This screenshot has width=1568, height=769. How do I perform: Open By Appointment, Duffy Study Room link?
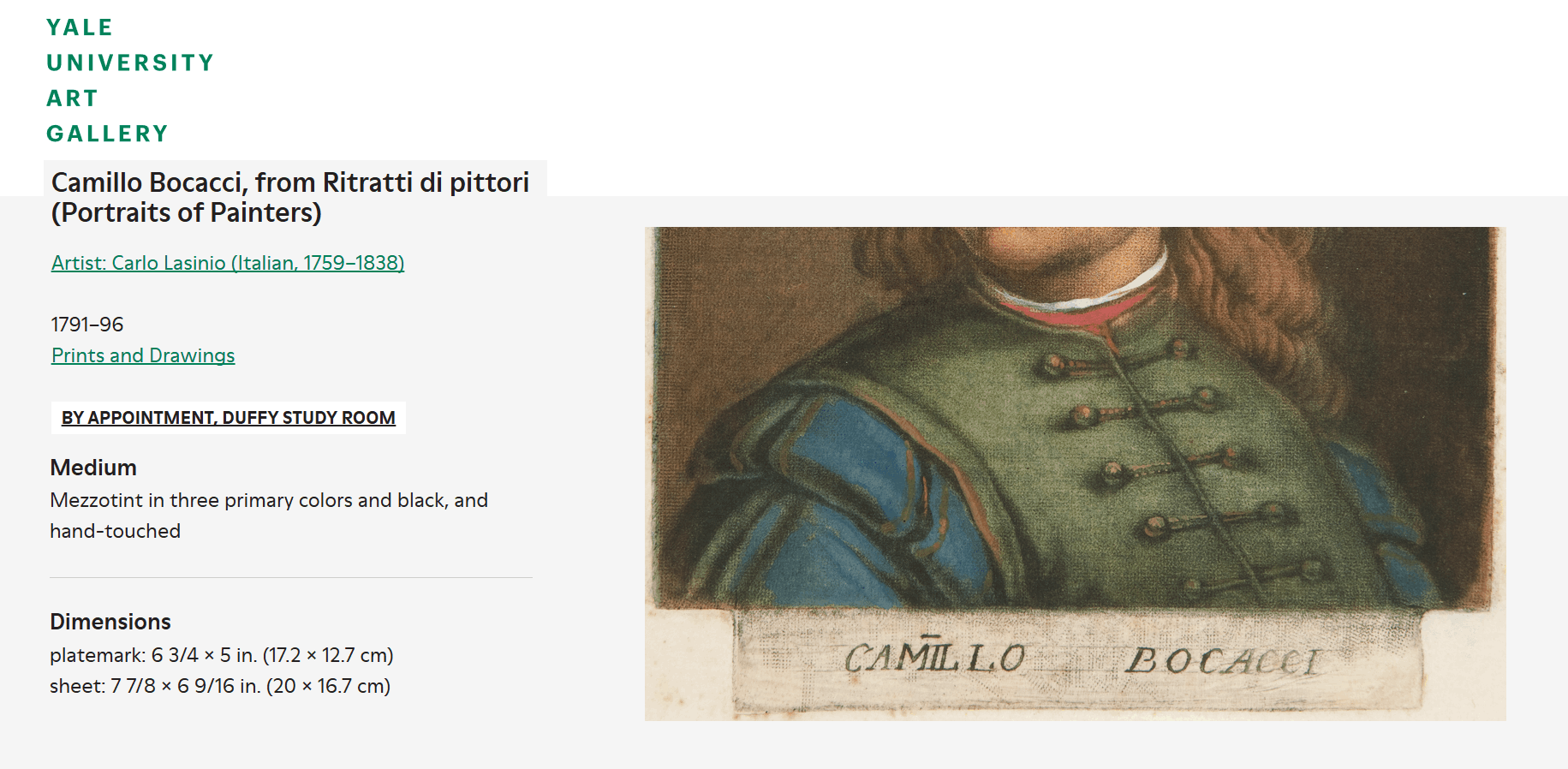(228, 418)
